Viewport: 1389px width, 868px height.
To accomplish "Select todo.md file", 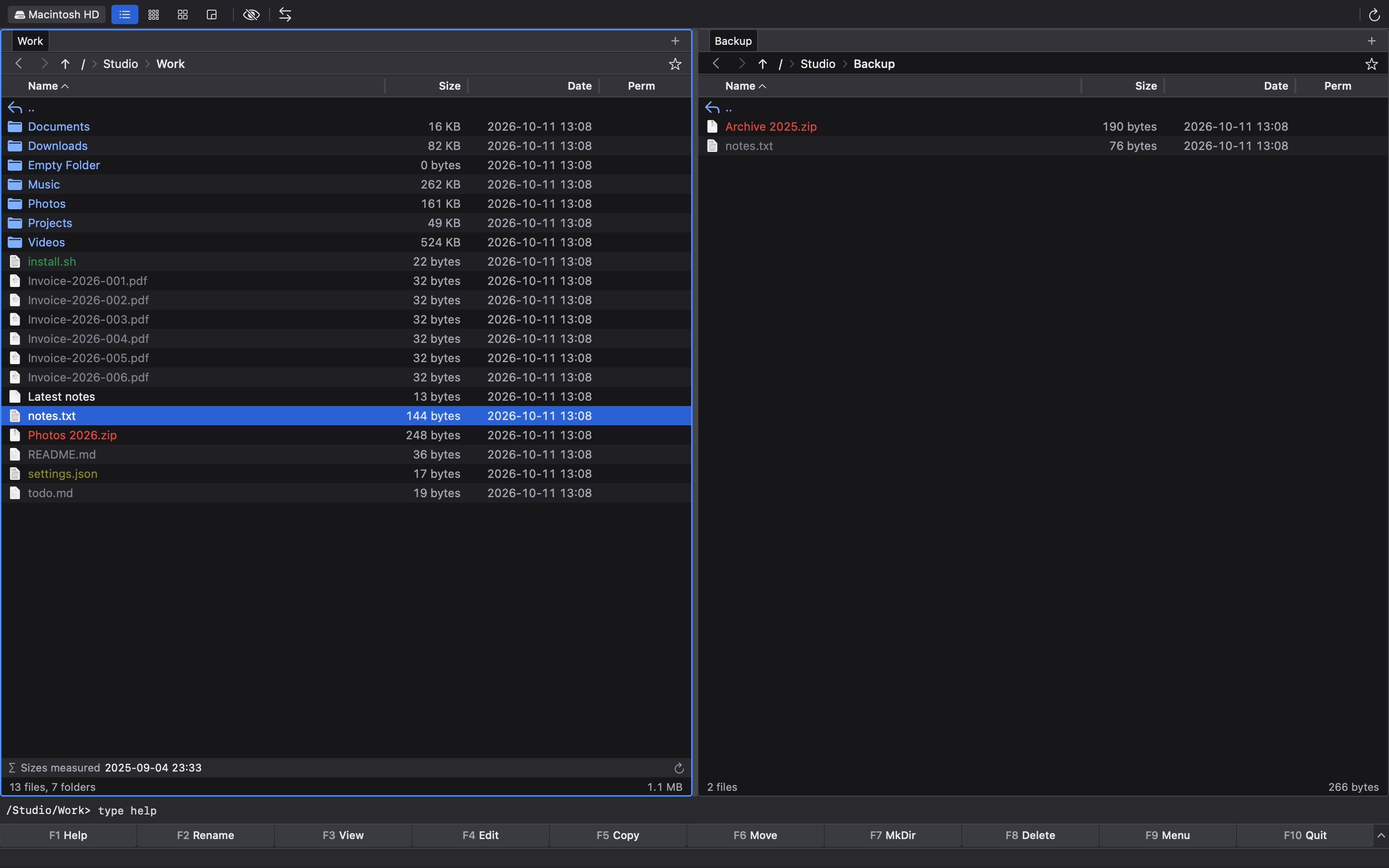I will click(346, 493).
